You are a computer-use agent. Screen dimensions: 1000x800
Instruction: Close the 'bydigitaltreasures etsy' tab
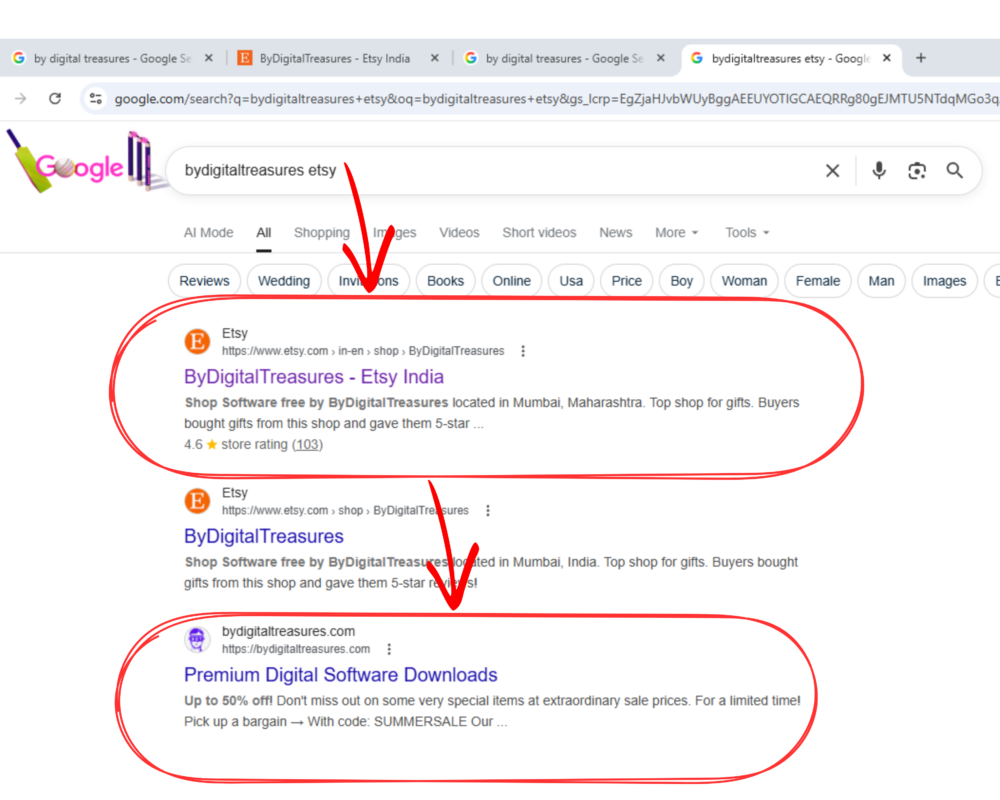click(886, 58)
